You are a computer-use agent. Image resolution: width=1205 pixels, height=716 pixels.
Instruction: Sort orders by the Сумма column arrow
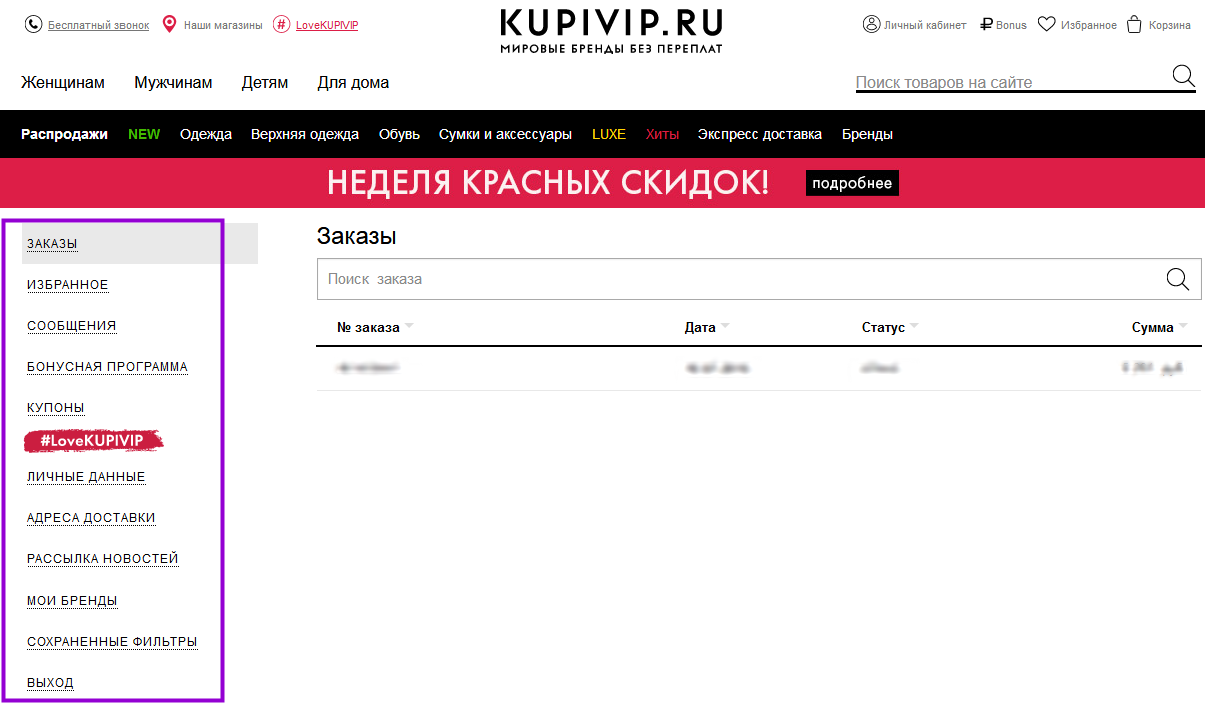click(x=1183, y=327)
